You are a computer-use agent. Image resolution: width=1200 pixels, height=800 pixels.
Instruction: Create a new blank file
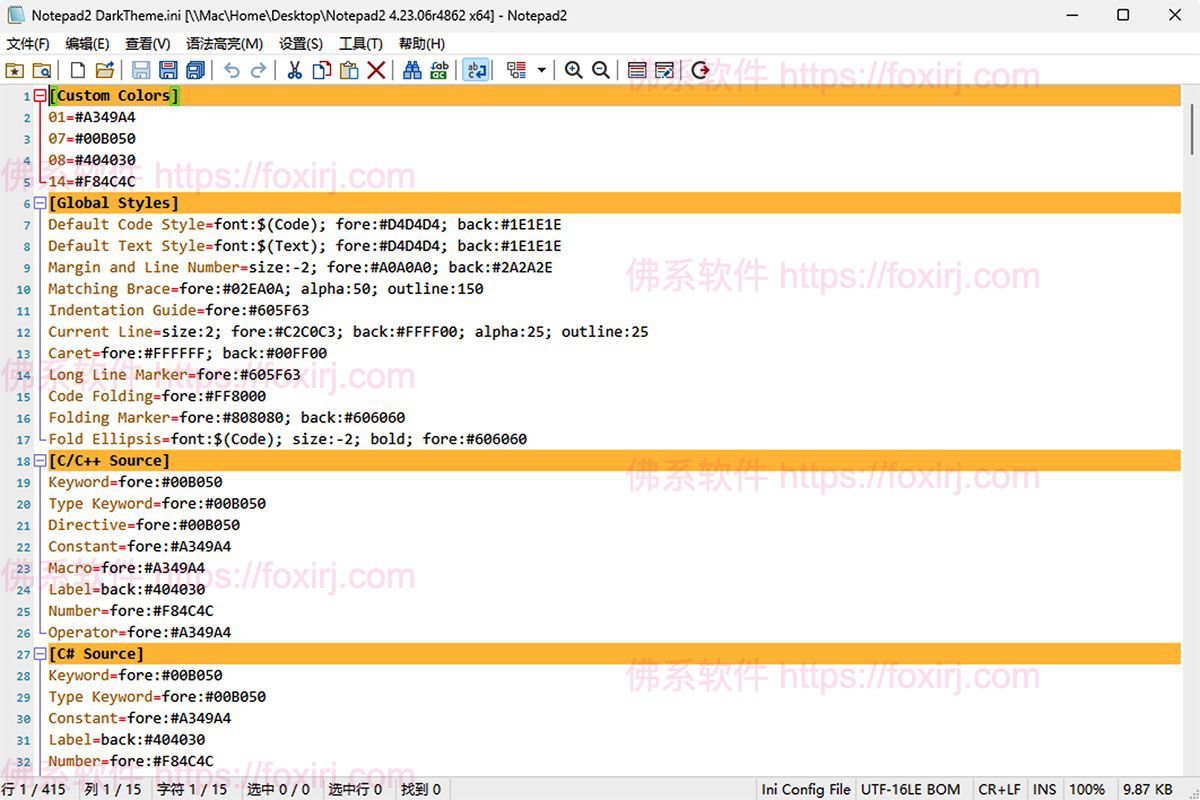pos(77,70)
